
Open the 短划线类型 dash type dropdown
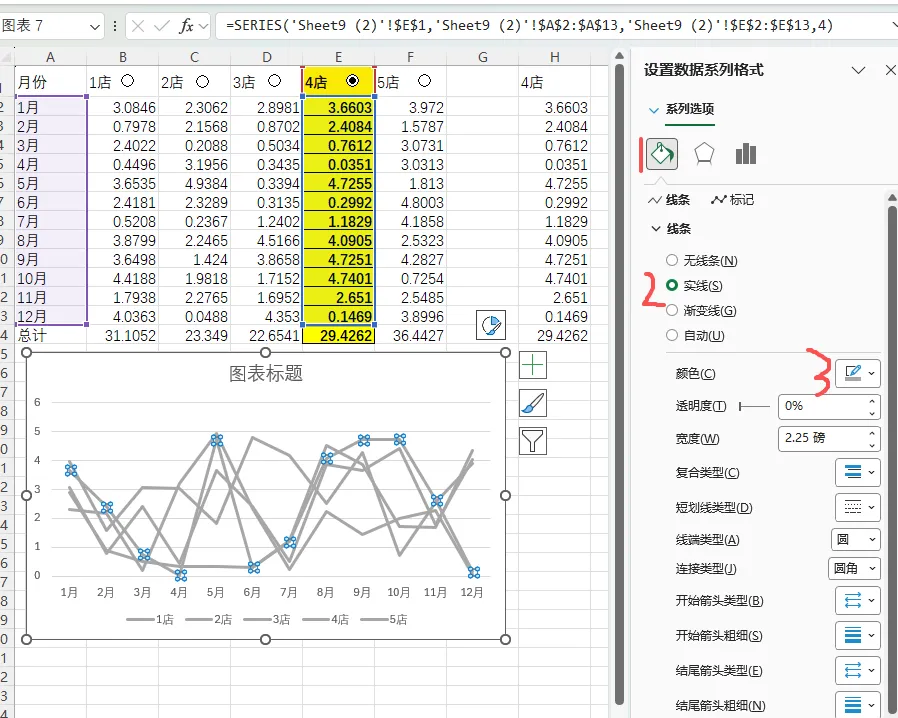pos(857,507)
